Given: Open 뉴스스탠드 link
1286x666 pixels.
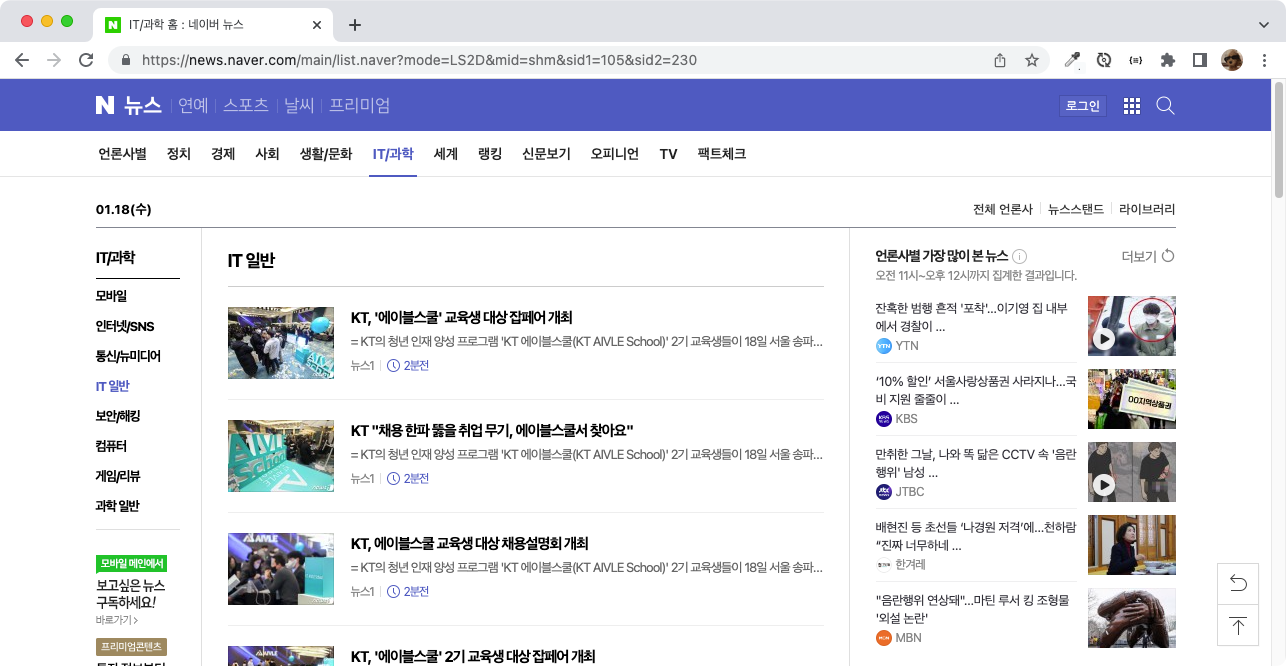Looking at the screenshot, I should (x=1076, y=209).
